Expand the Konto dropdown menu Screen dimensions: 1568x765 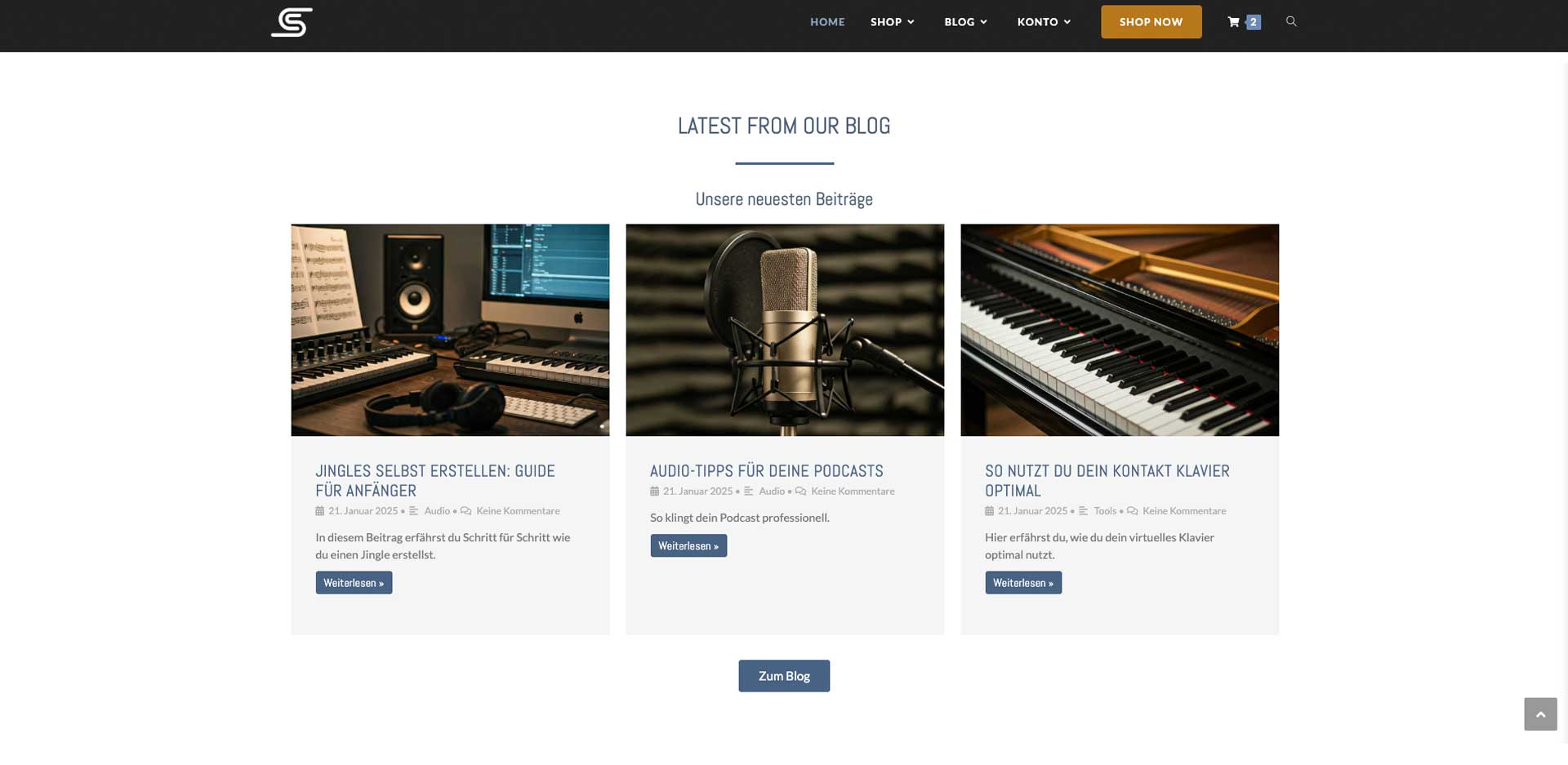coord(1044,22)
